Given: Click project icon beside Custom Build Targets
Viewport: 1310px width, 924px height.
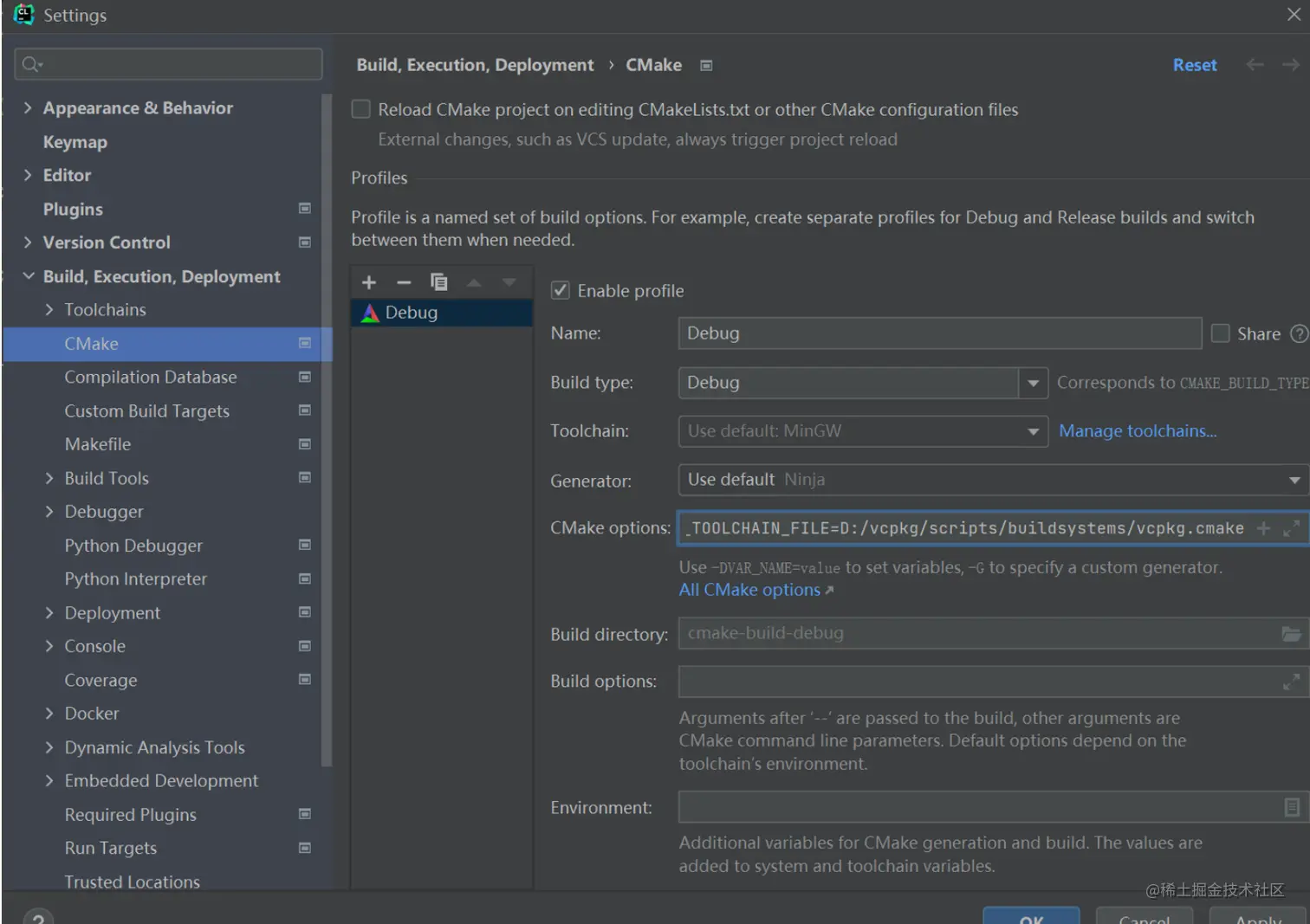Looking at the screenshot, I should [305, 410].
